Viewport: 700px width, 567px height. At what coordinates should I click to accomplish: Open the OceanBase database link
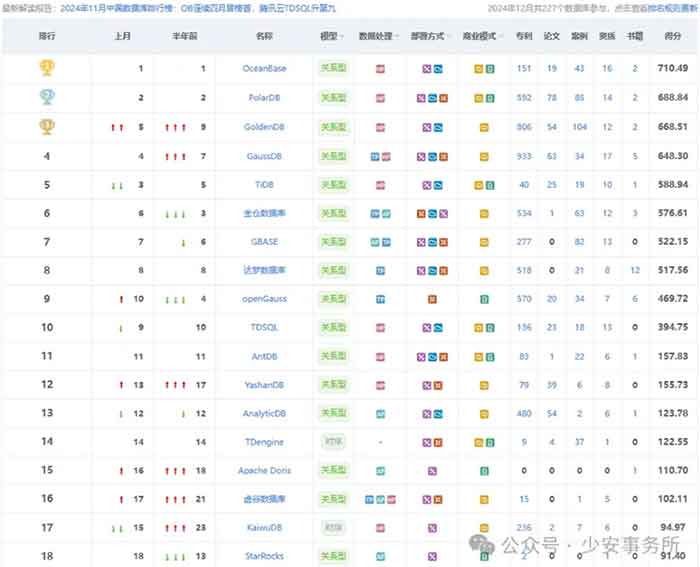click(x=264, y=69)
